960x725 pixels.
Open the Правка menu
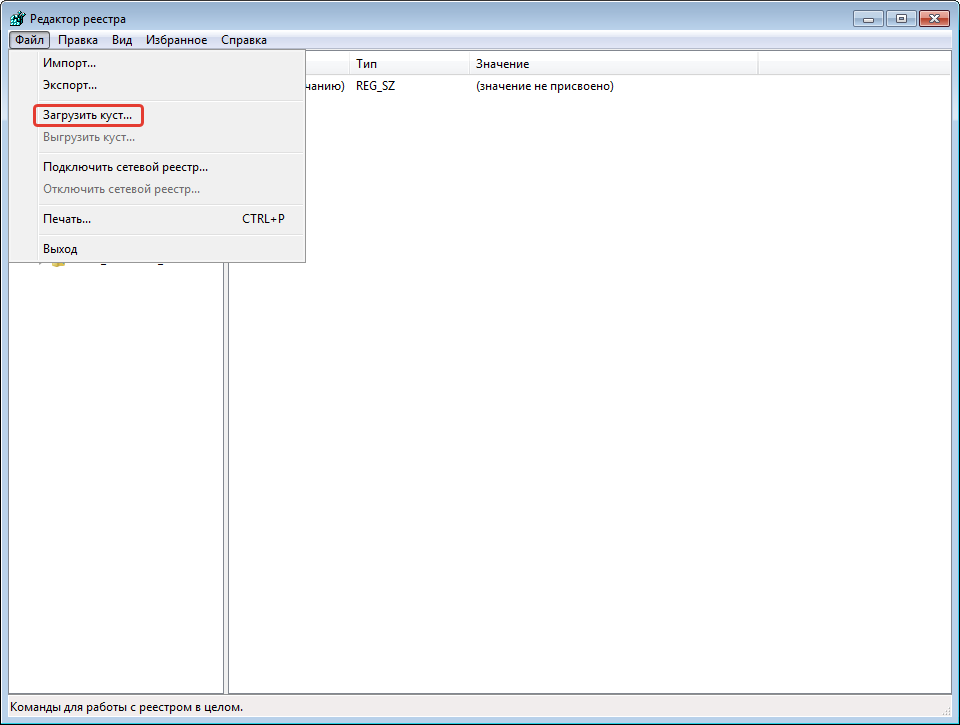(x=78, y=40)
